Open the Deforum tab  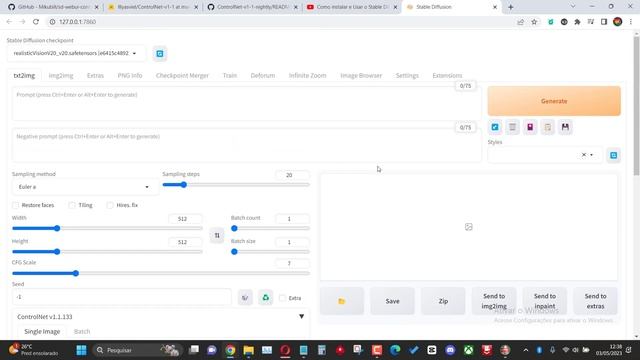click(263, 76)
